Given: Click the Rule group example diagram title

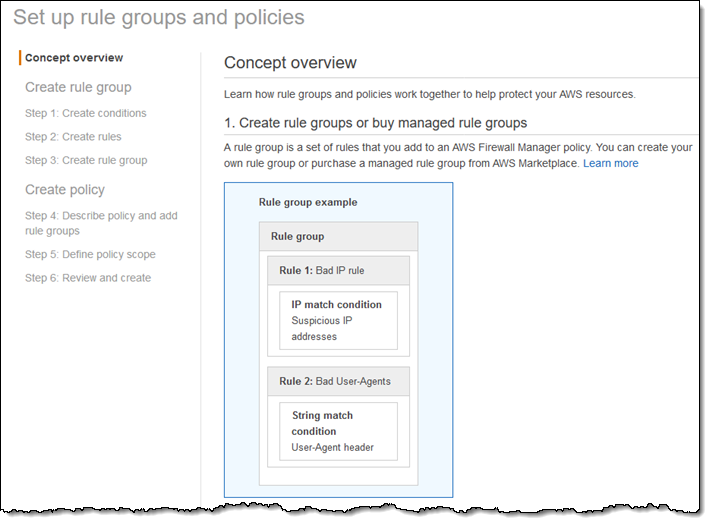Looking at the screenshot, I should pos(308,202).
